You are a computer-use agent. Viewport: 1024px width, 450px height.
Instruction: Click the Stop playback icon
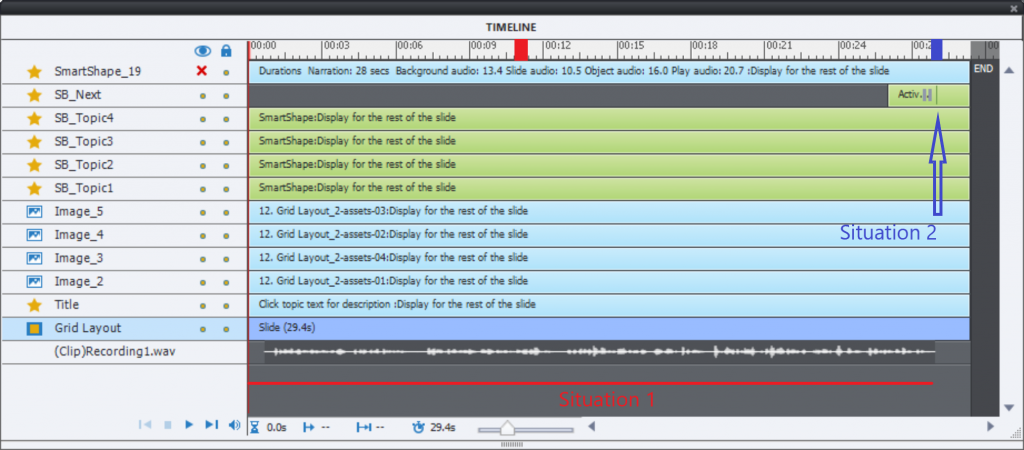click(168, 425)
